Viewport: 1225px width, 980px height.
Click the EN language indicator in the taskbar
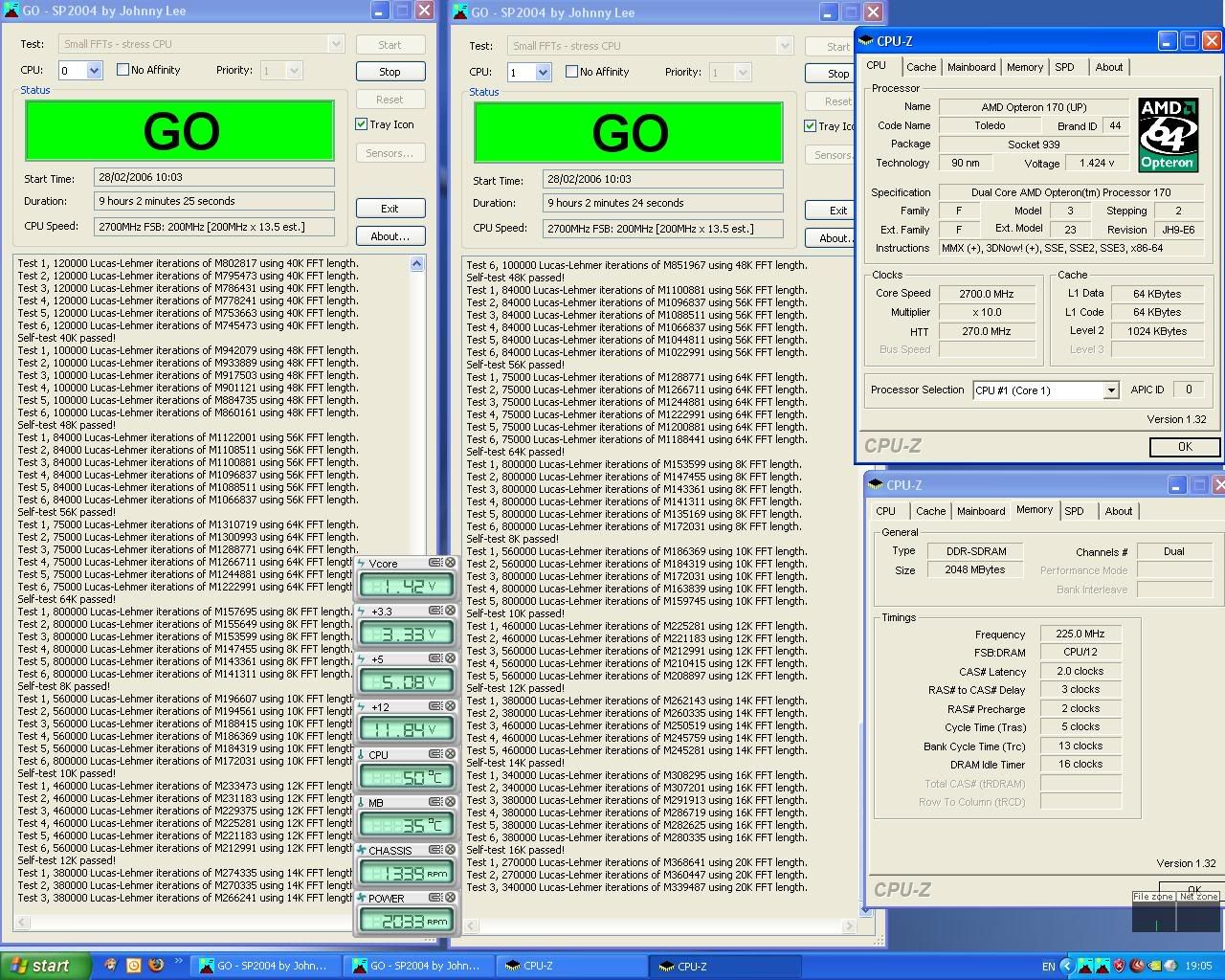[x=1048, y=967]
